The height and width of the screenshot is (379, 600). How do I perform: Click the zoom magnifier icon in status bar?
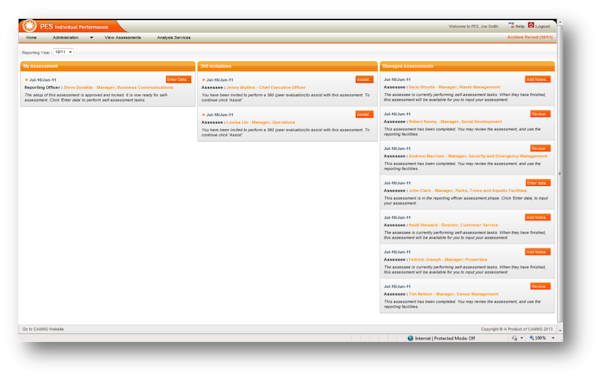532,338
